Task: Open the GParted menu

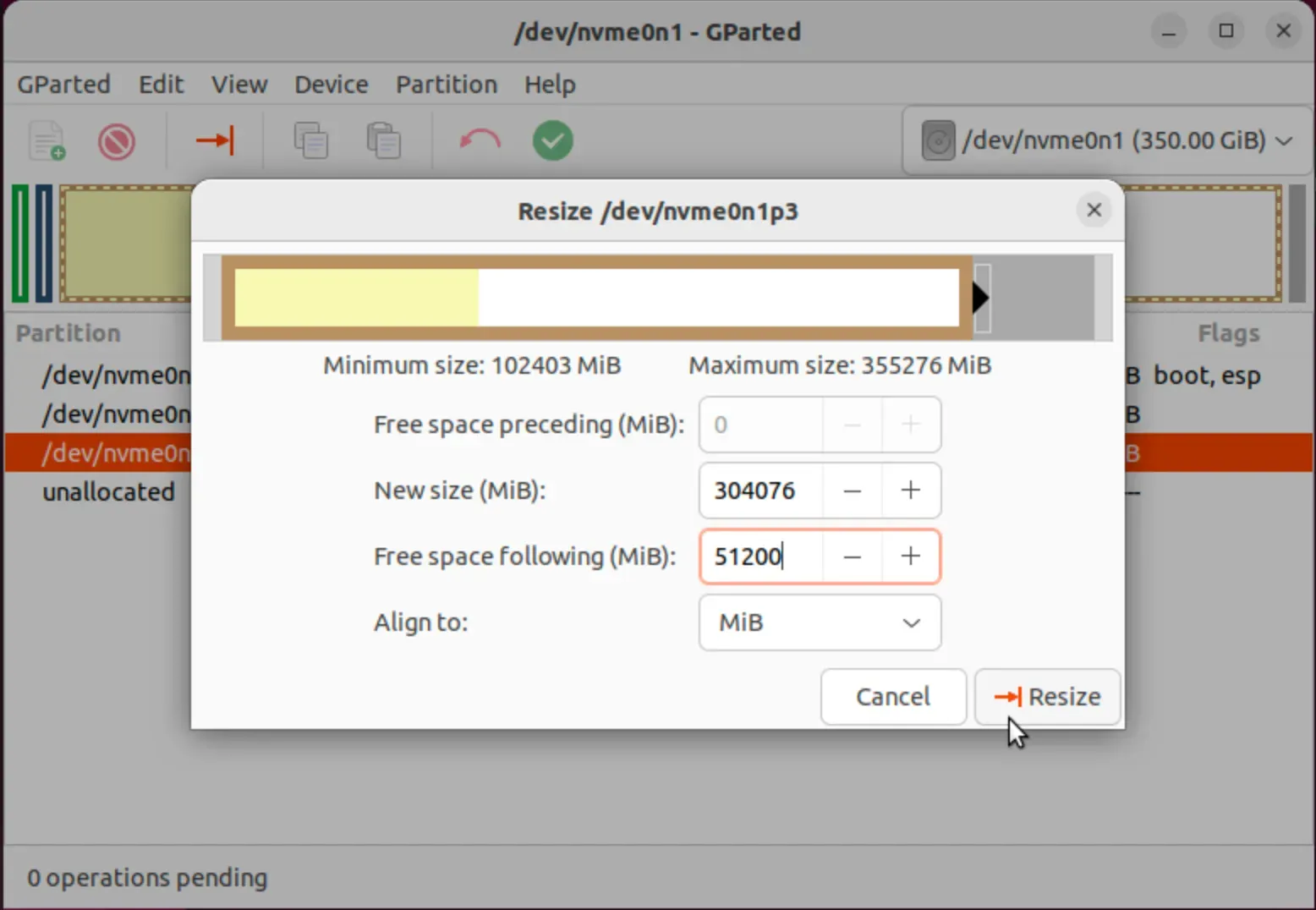Action: pyautogui.click(x=64, y=85)
